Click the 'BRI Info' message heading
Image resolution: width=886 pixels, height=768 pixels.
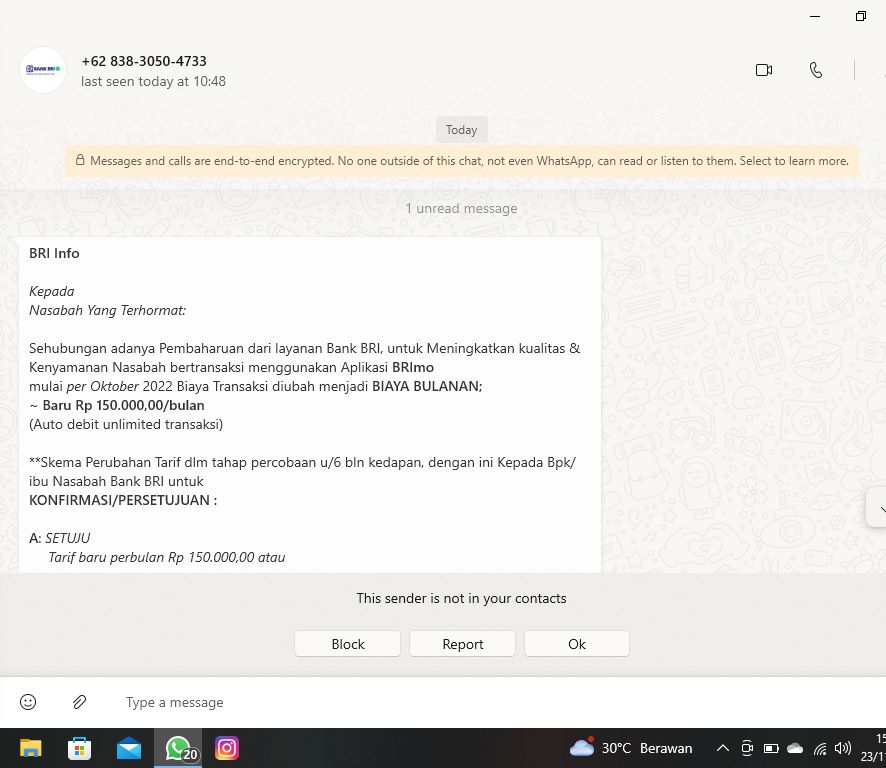[x=54, y=253]
